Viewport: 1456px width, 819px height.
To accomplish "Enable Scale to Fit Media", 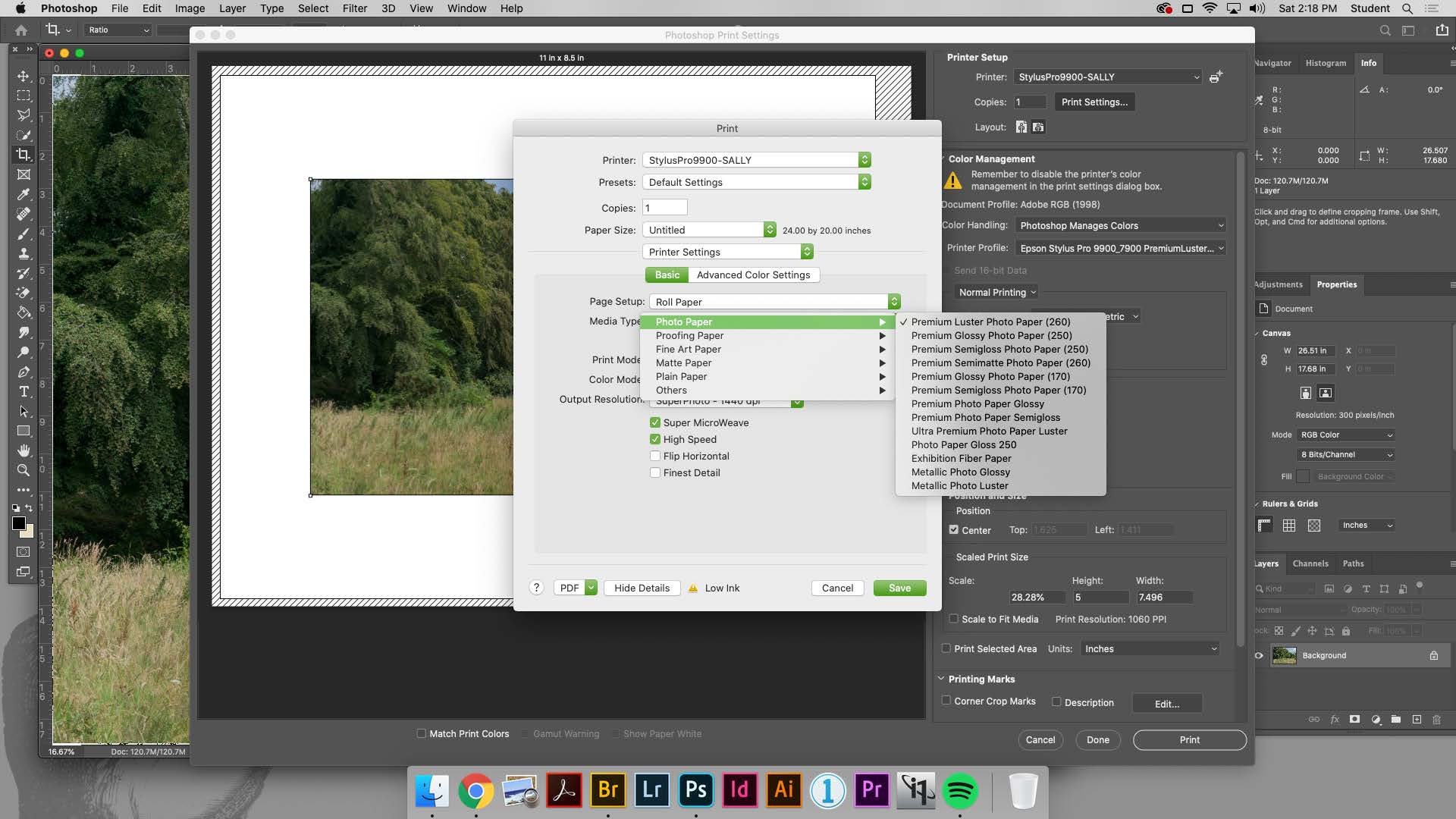I will [954, 619].
